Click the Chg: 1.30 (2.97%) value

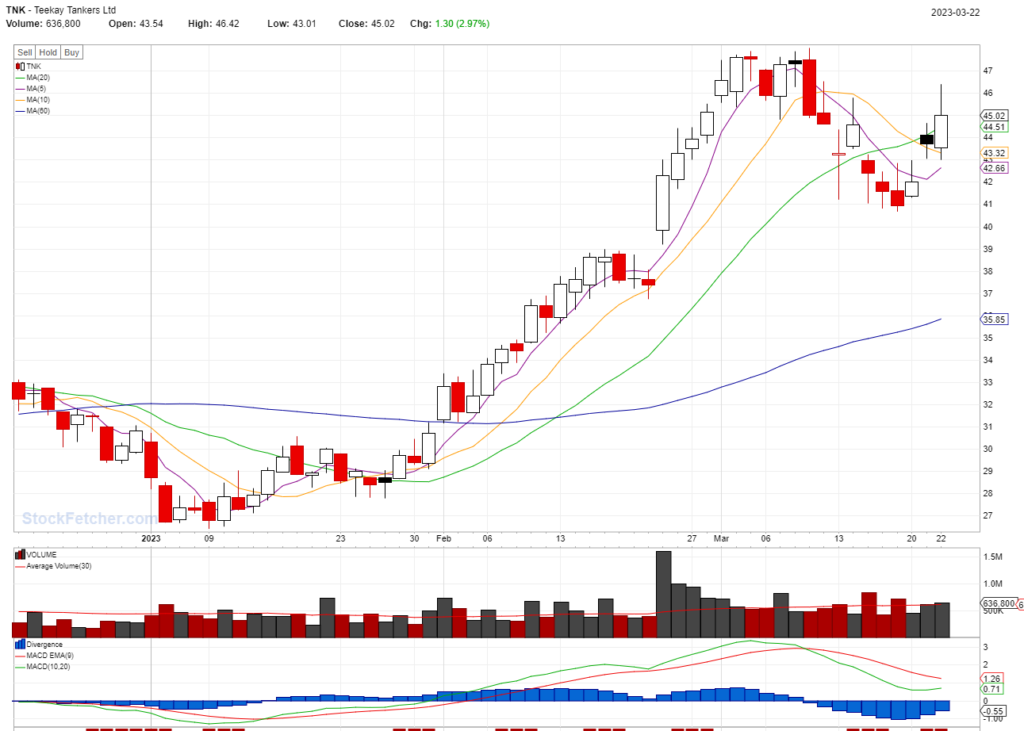(x=450, y=24)
